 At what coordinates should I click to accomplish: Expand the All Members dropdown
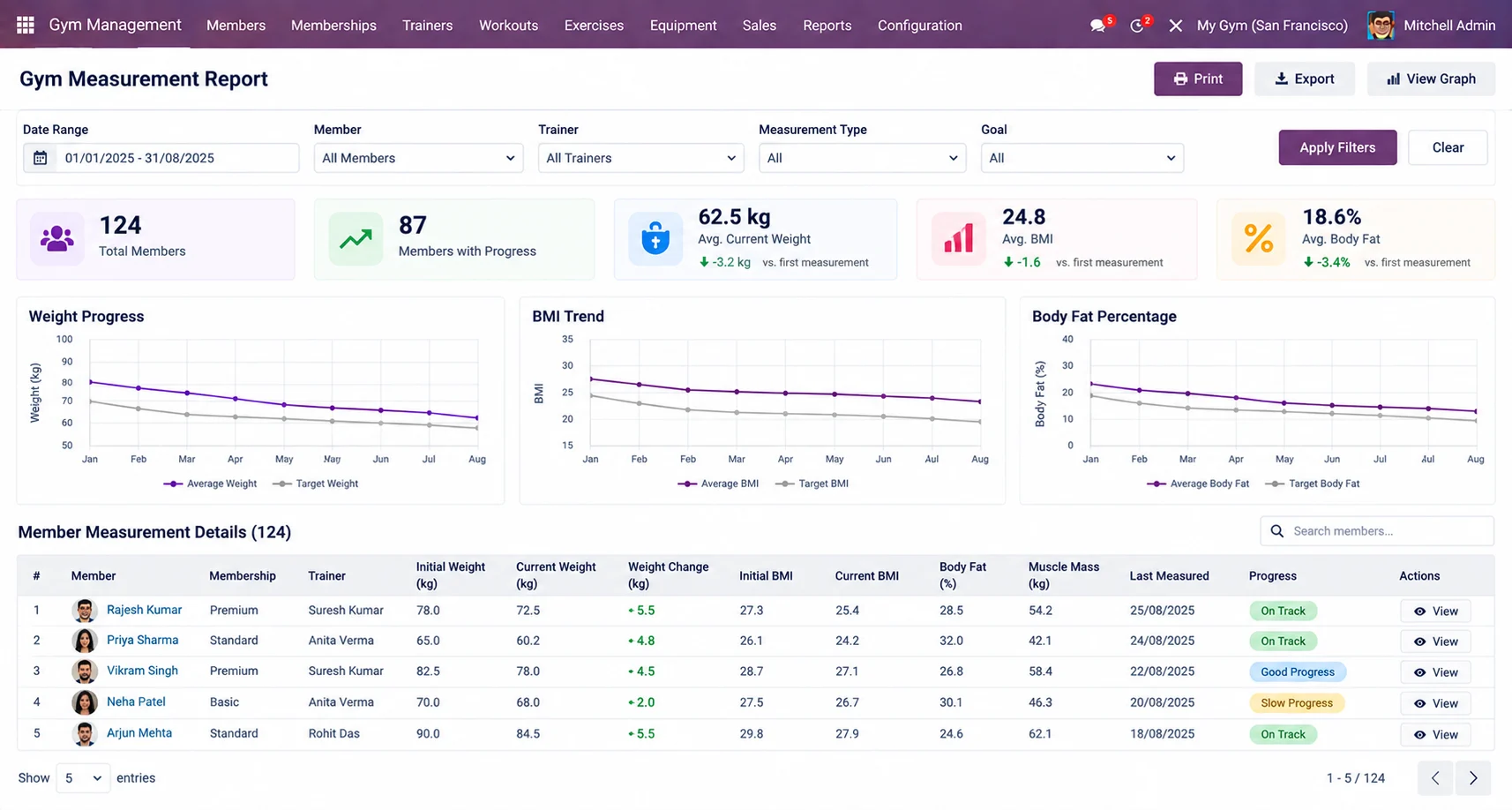pyautogui.click(x=418, y=158)
